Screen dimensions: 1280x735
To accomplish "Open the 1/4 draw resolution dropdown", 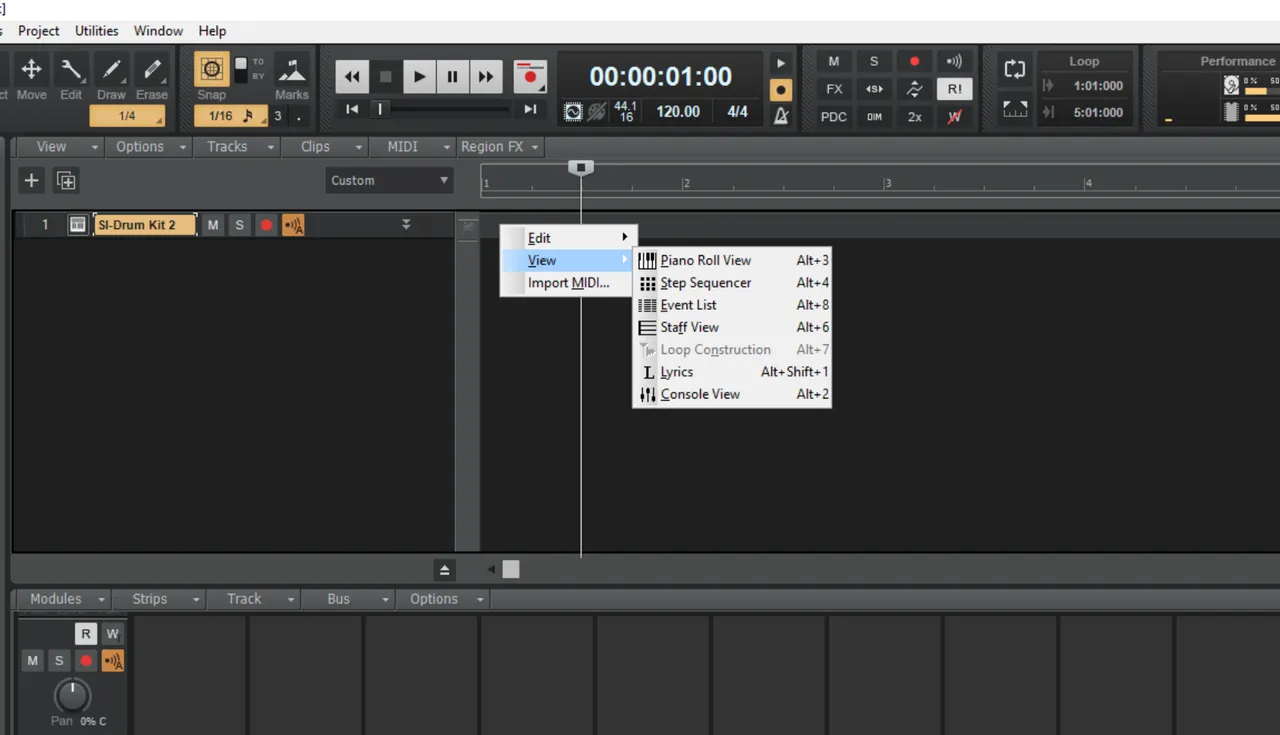I will (128, 116).
